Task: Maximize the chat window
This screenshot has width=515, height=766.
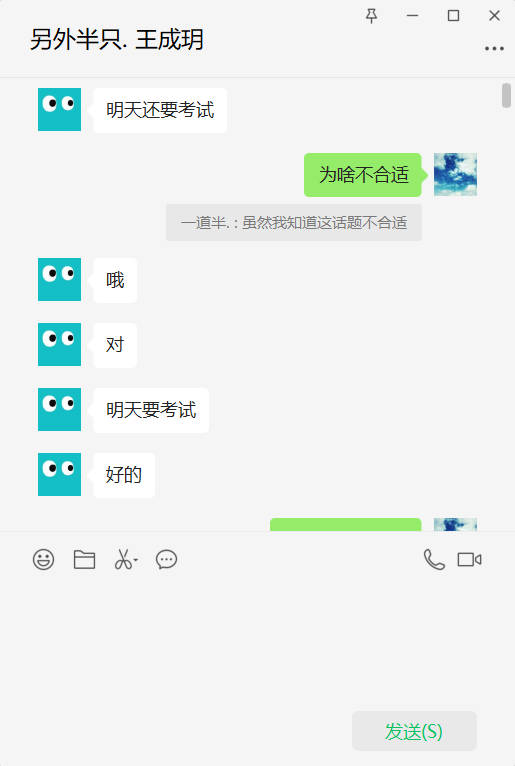Action: coord(453,16)
